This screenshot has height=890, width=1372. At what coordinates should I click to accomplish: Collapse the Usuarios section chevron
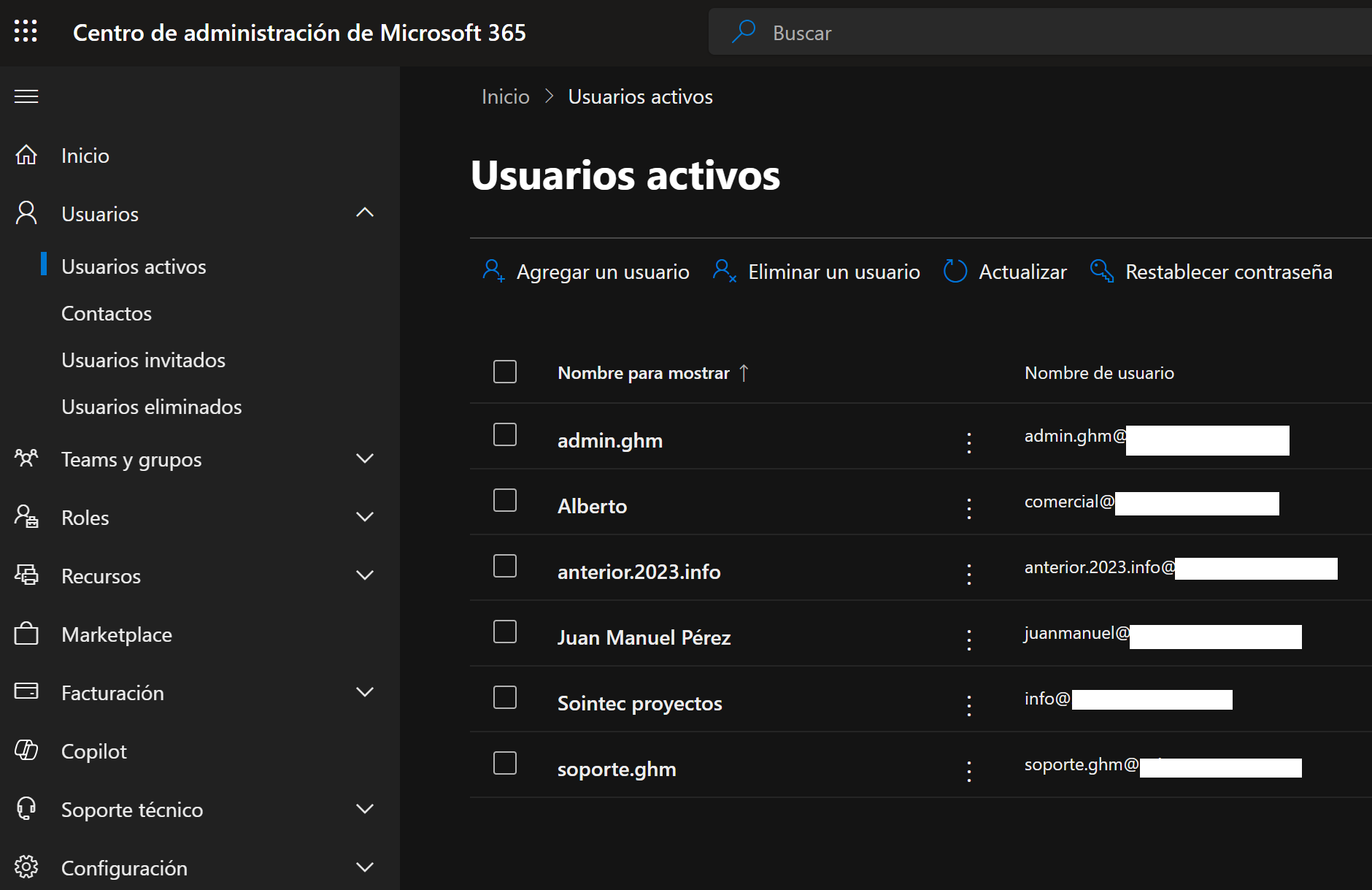[x=364, y=213]
